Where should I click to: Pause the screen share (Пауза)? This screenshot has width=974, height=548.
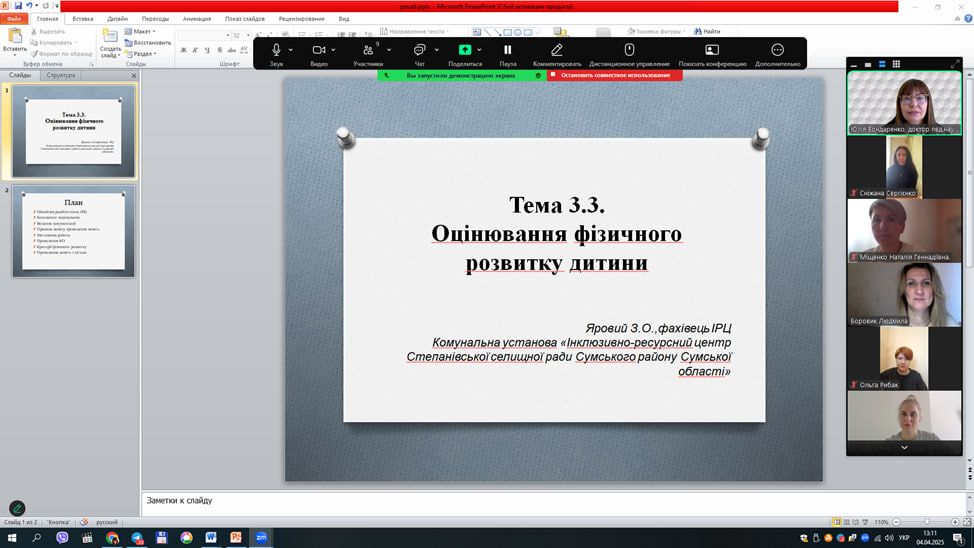[508, 50]
